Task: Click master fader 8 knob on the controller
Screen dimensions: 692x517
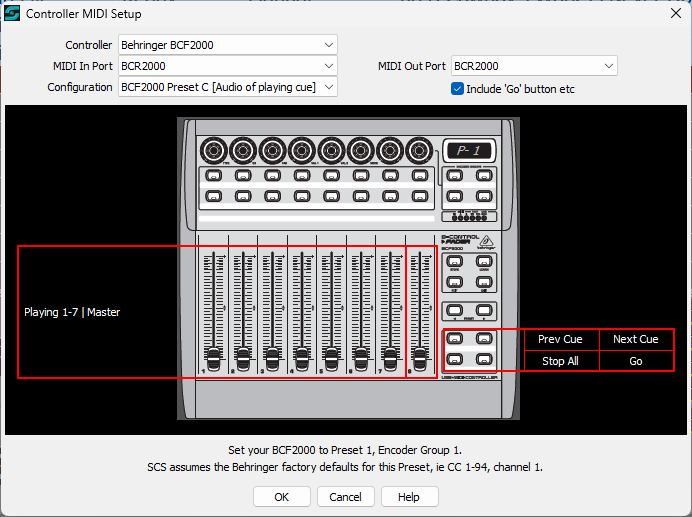Action: pos(420,359)
